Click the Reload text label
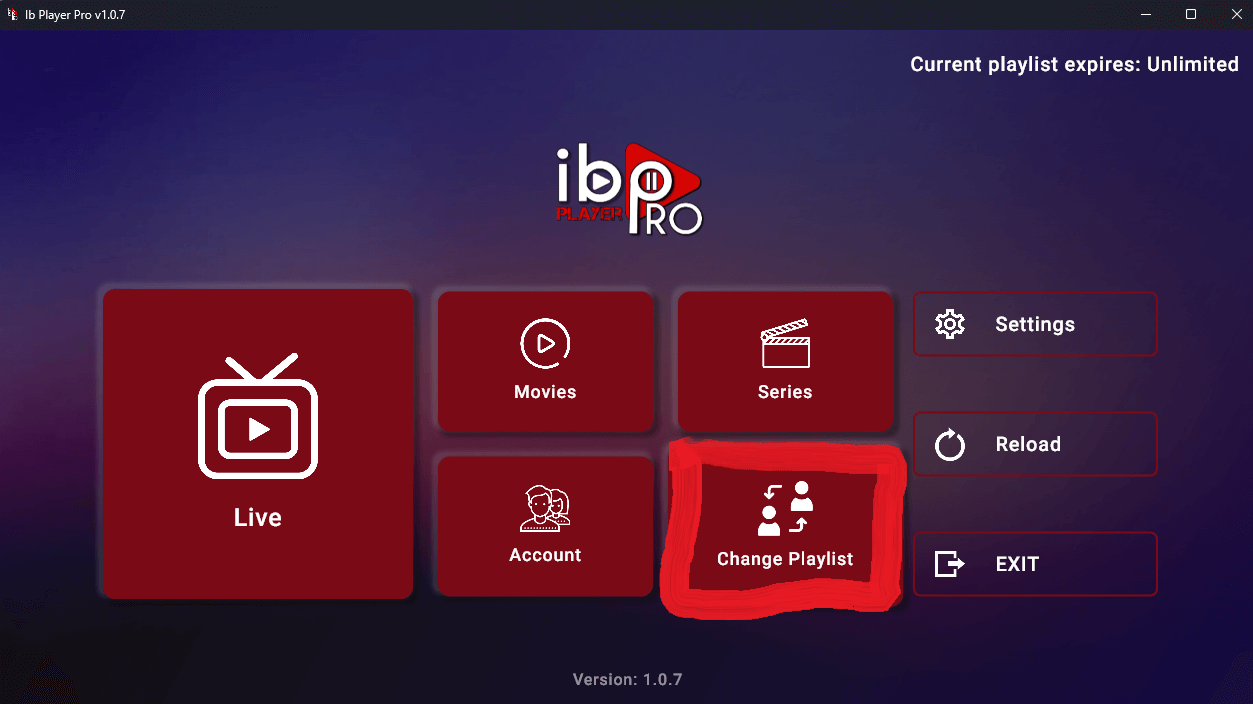 click(1028, 445)
